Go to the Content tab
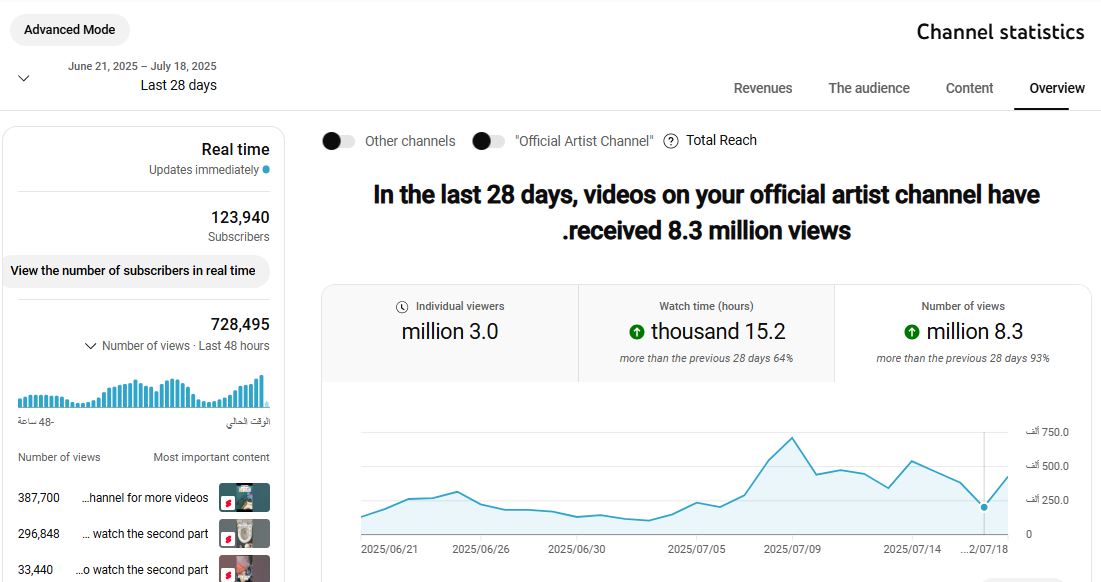Image resolution: width=1101 pixels, height=582 pixels. point(969,88)
